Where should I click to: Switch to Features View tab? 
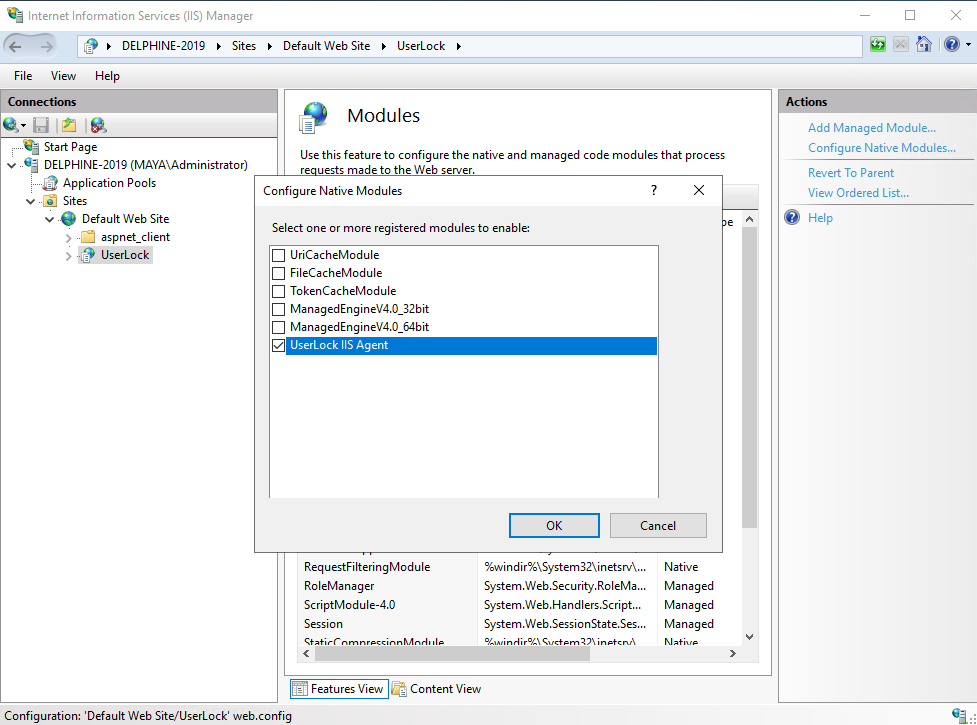click(340, 689)
